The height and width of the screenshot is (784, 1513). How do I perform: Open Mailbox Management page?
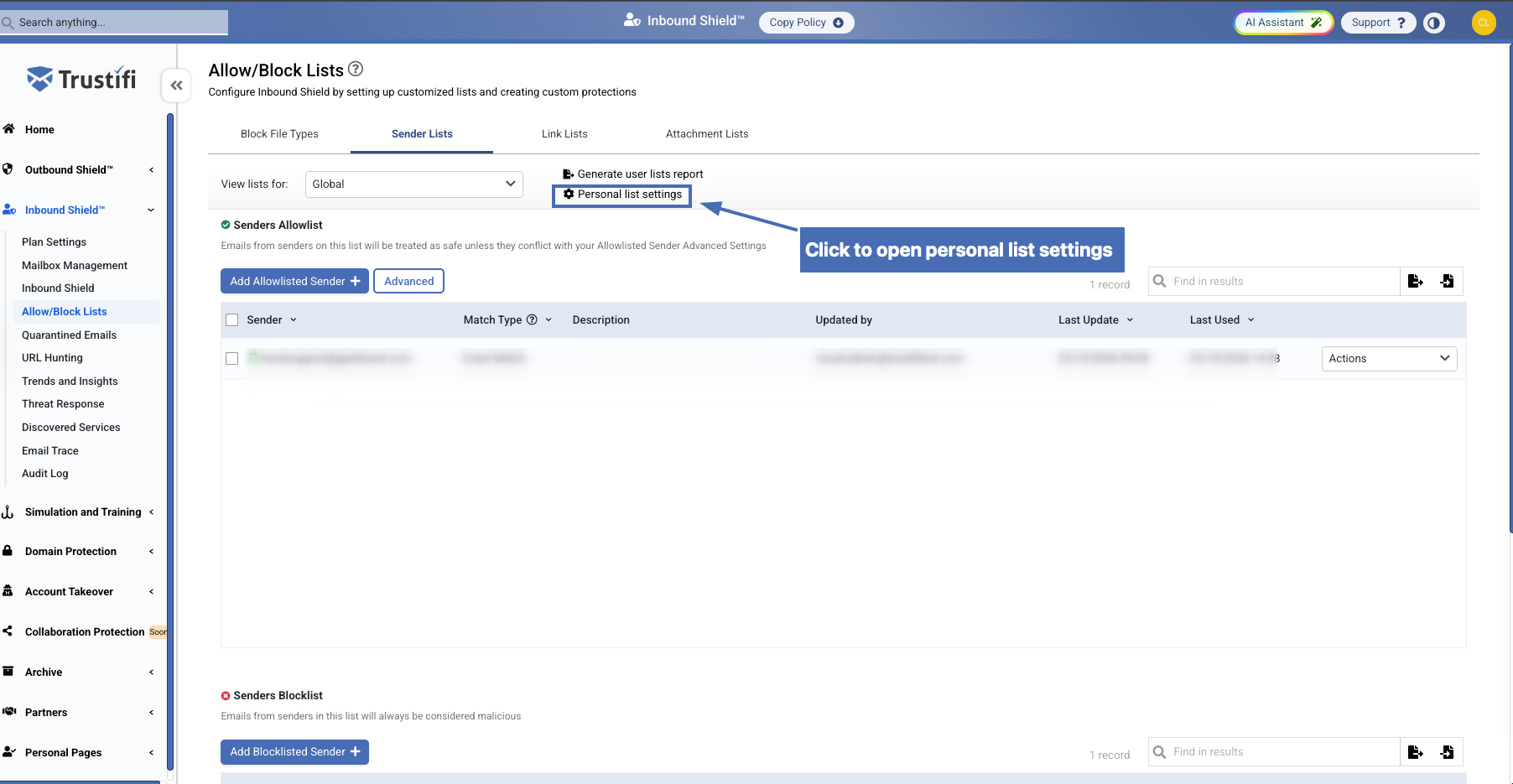(x=75, y=265)
